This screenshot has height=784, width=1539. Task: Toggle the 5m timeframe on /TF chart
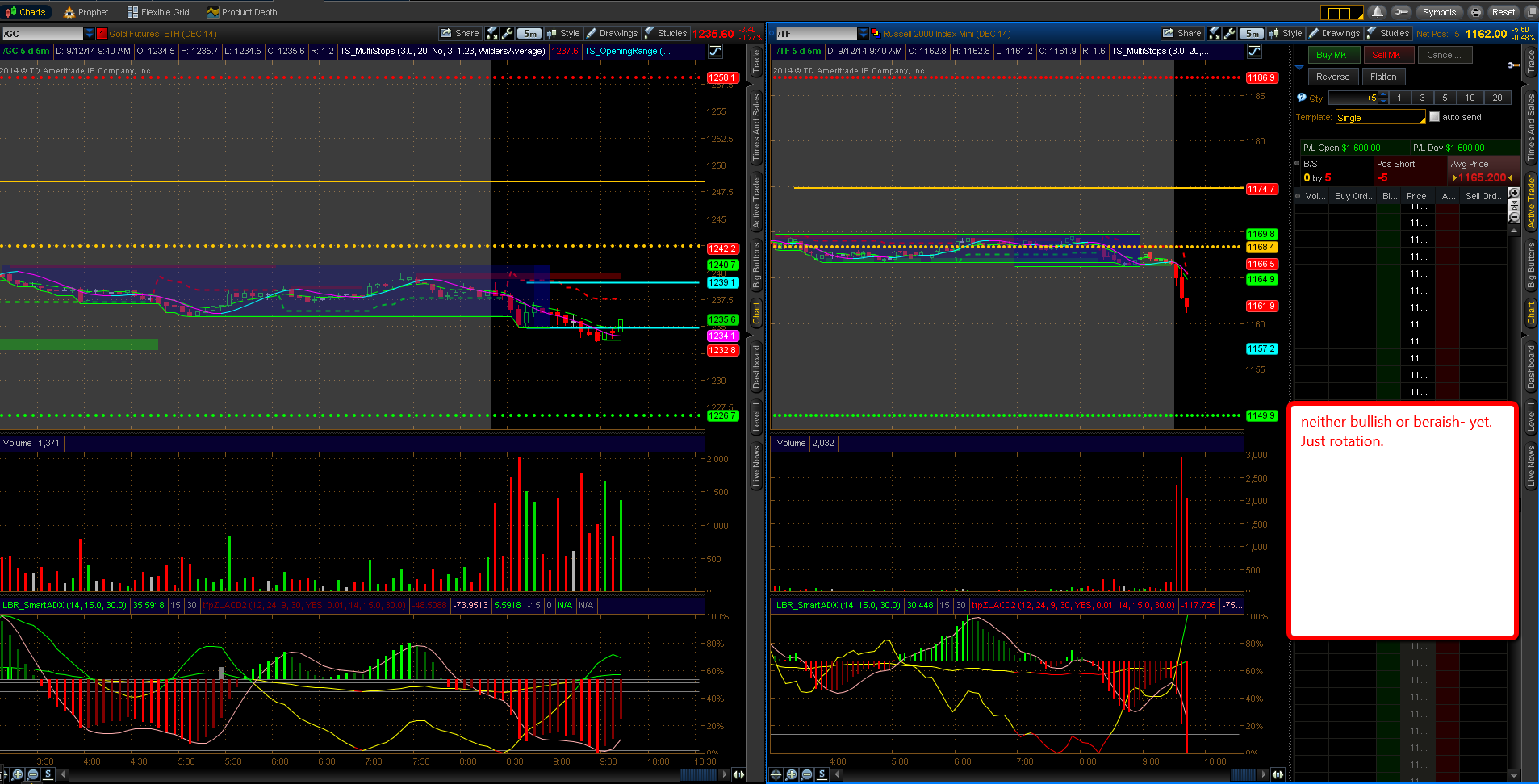point(1251,33)
